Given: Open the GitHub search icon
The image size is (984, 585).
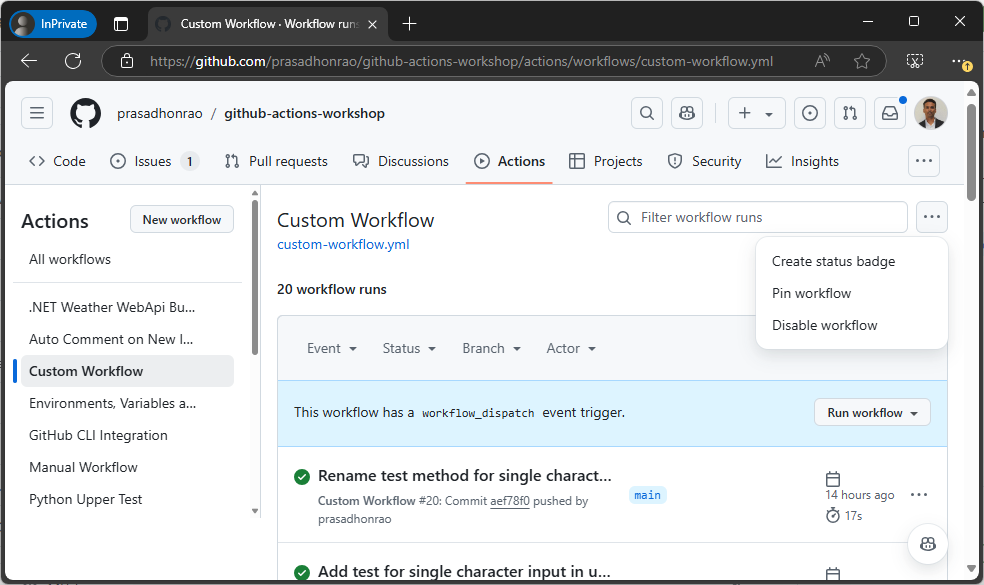Looking at the screenshot, I should click(646, 113).
